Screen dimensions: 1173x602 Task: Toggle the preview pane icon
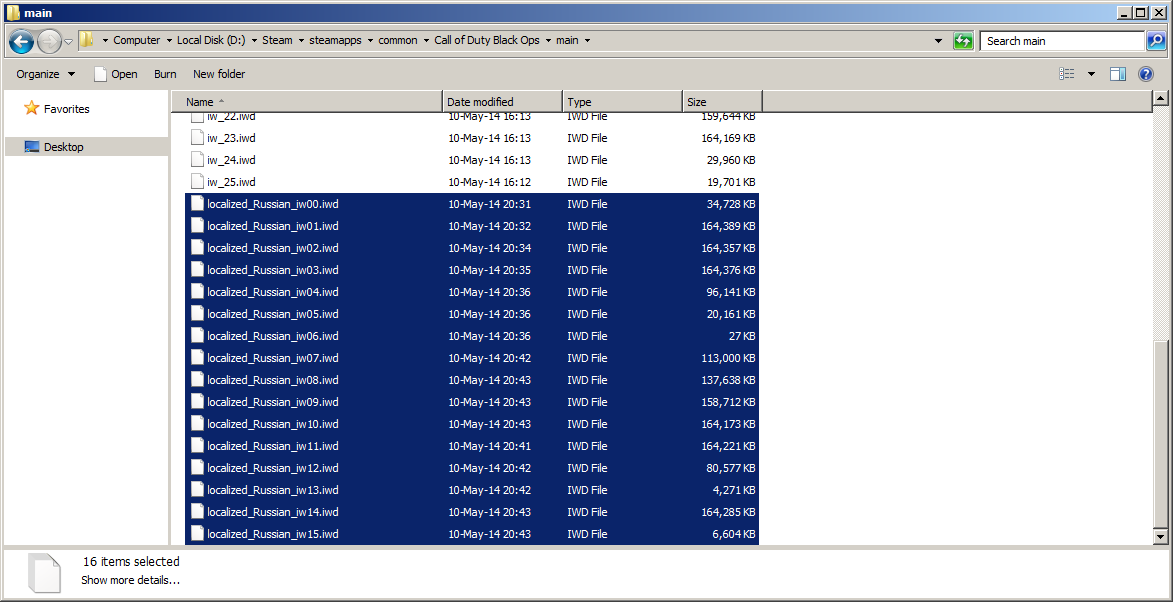click(1118, 74)
